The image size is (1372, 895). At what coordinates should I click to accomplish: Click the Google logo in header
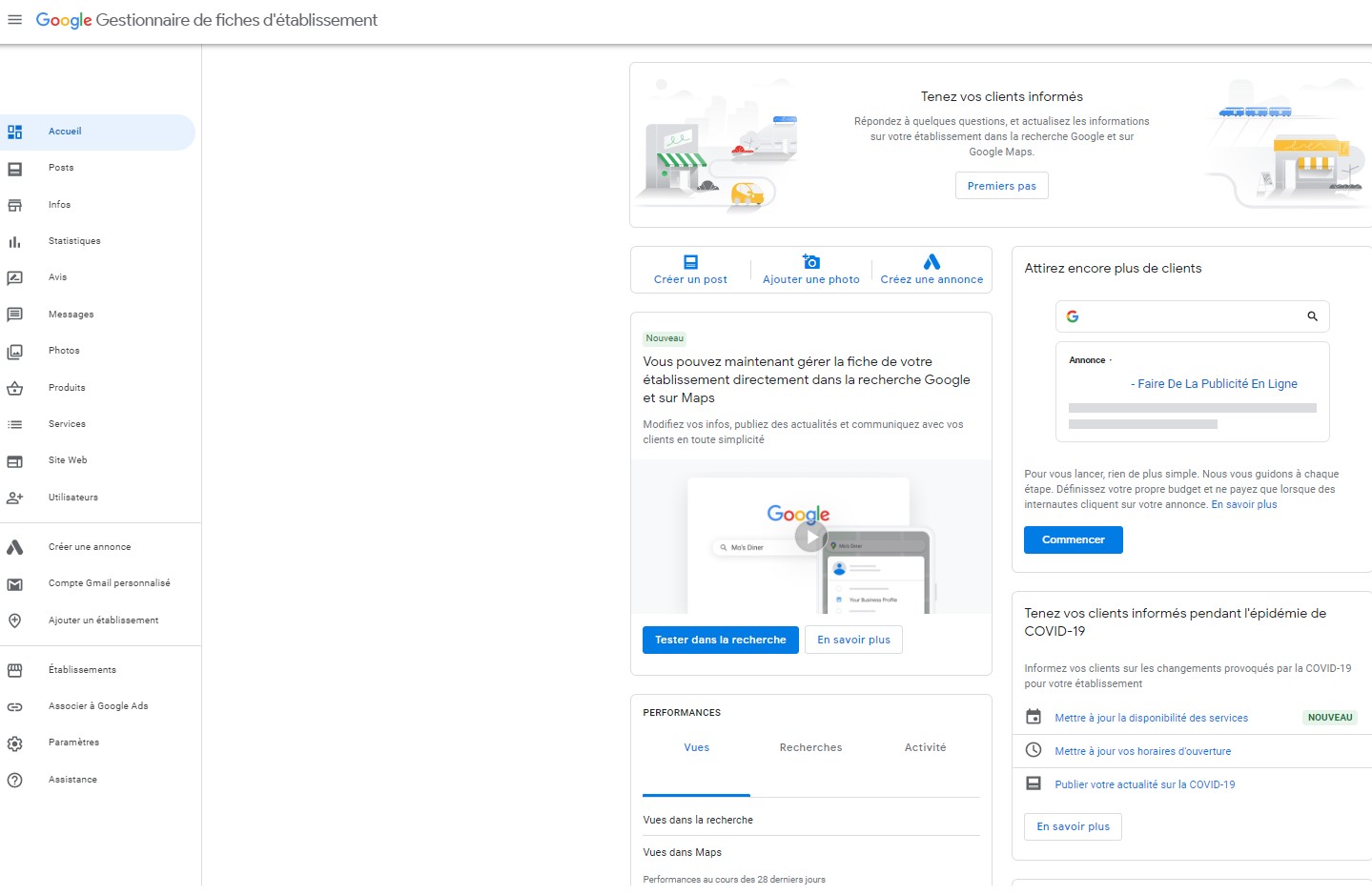pos(64,20)
